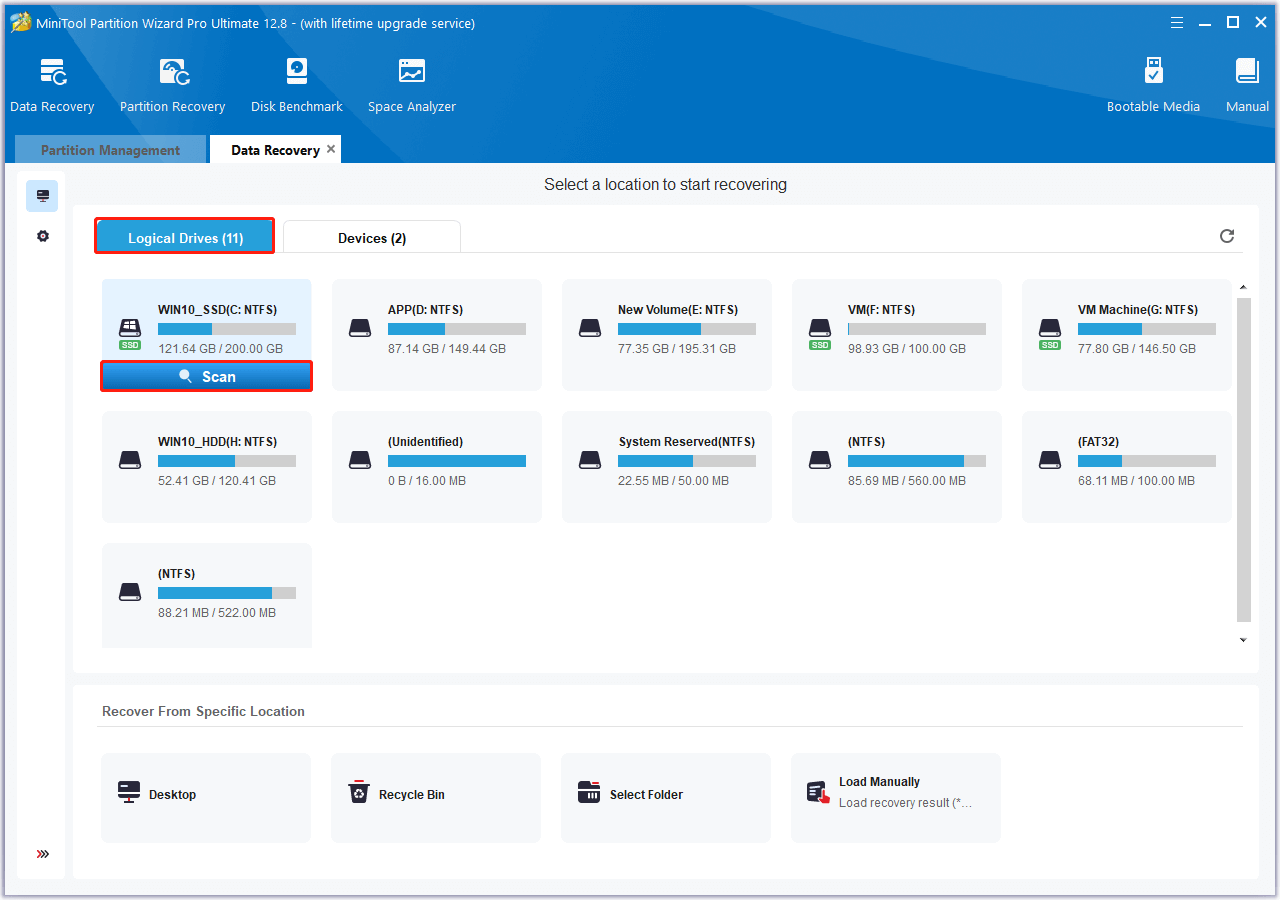Close the Data Recovery tab
1280x900 pixels.
331,149
